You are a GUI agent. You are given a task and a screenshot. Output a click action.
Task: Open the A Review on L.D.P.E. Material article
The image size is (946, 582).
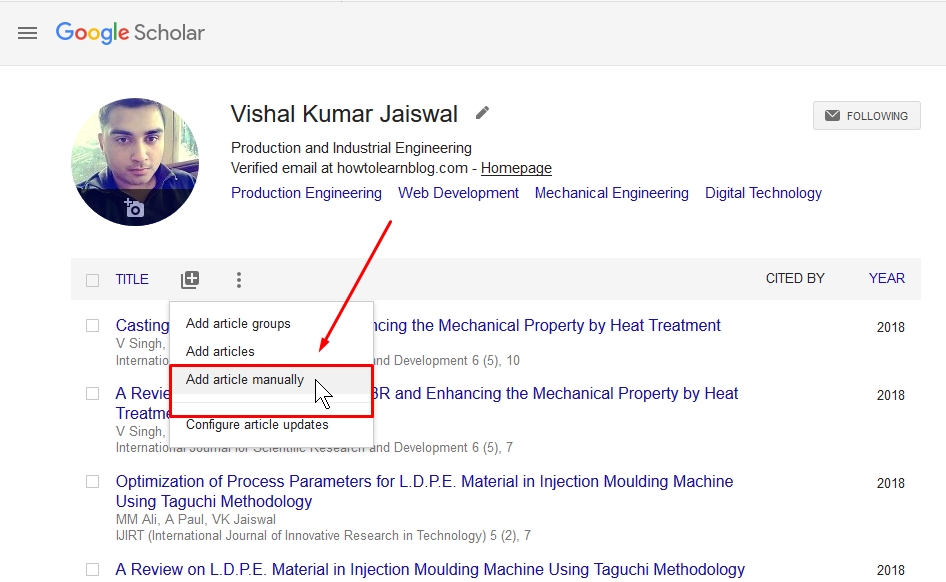click(430, 570)
